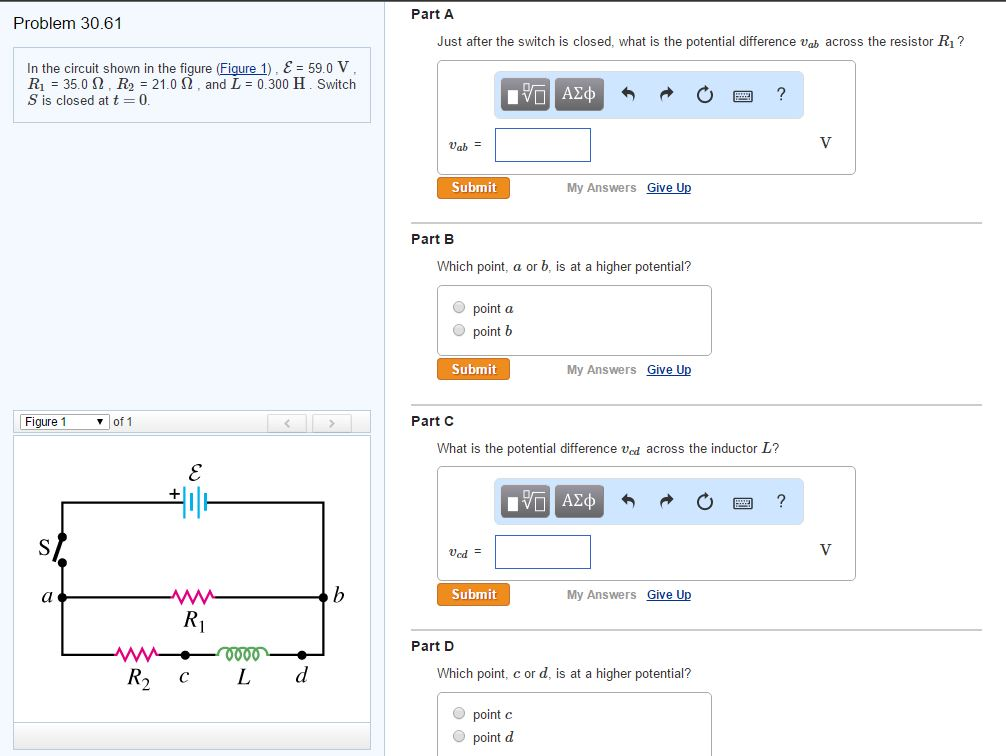Open the math templates icon in Part A
This screenshot has width=1006, height=756.
tap(524, 94)
